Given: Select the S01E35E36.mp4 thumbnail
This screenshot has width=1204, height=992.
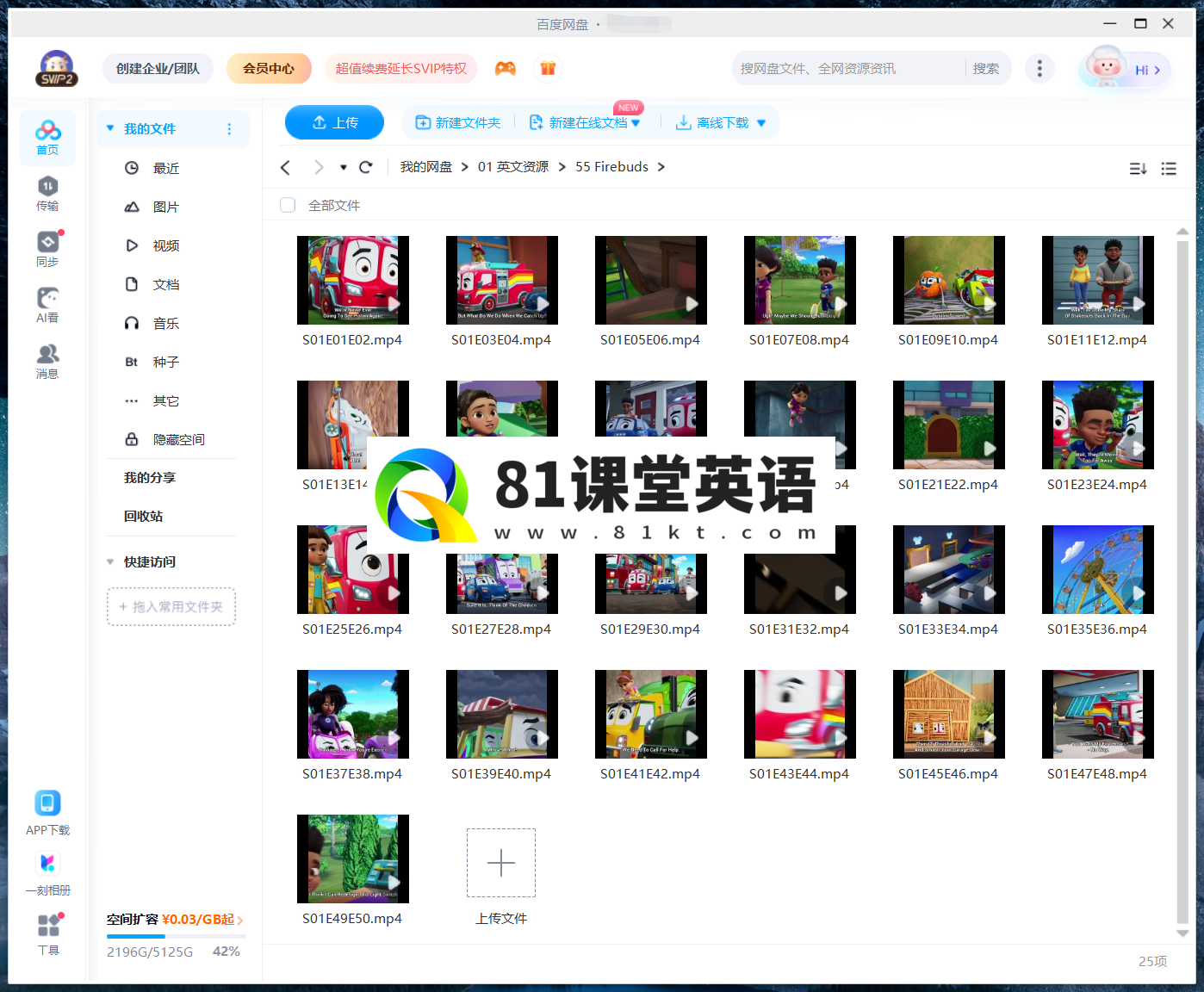Looking at the screenshot, I should (x=1098, y=569).
